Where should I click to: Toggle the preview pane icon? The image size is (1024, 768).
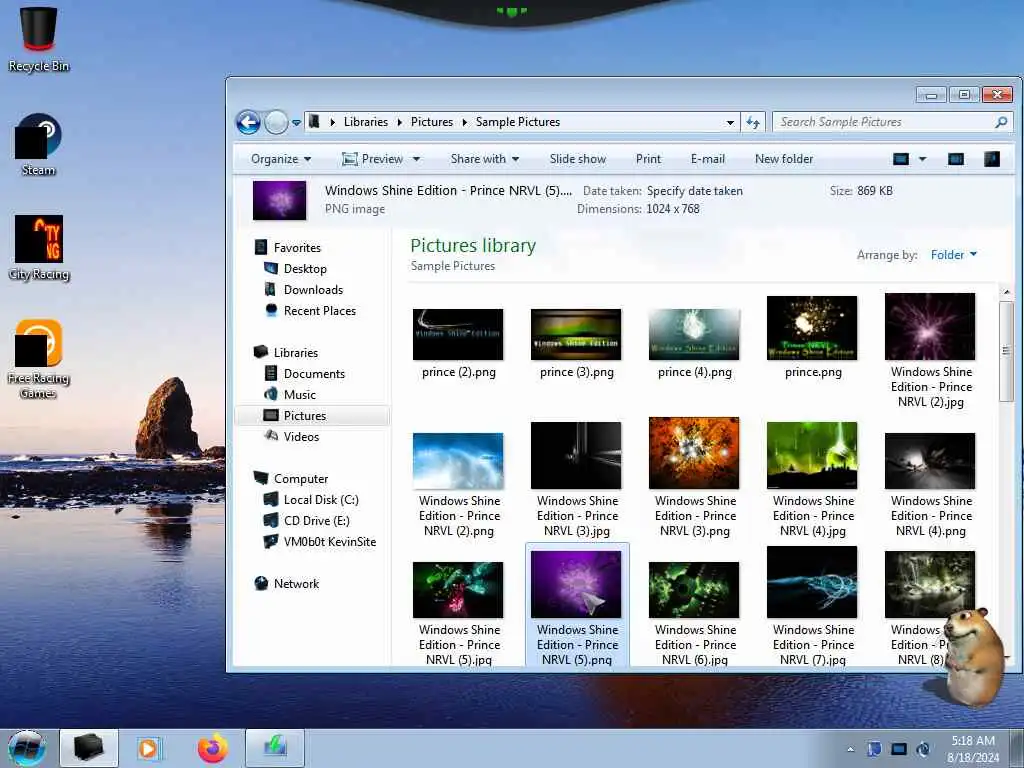pos(955,159)
